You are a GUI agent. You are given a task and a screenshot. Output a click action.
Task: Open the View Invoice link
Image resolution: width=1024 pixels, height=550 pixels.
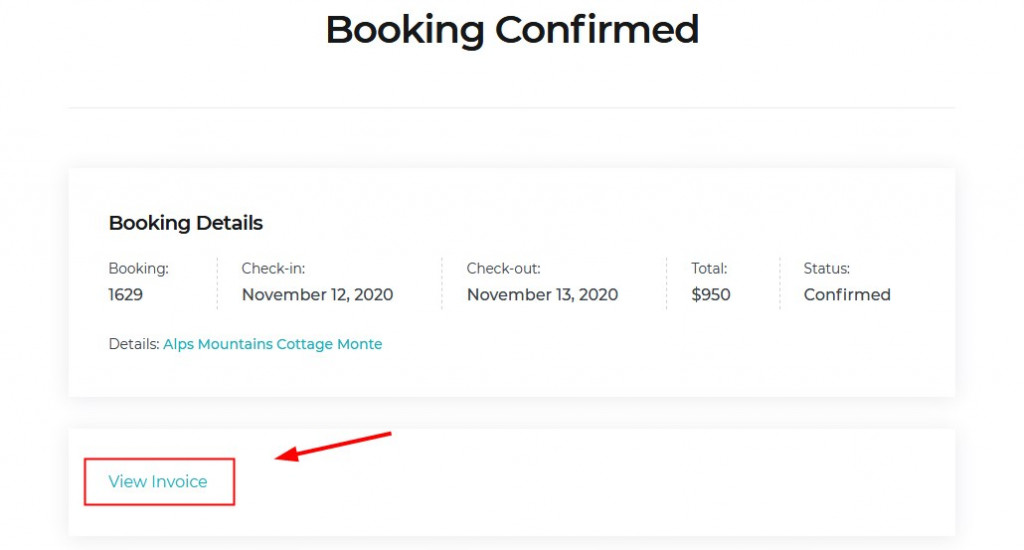(158, 482)
